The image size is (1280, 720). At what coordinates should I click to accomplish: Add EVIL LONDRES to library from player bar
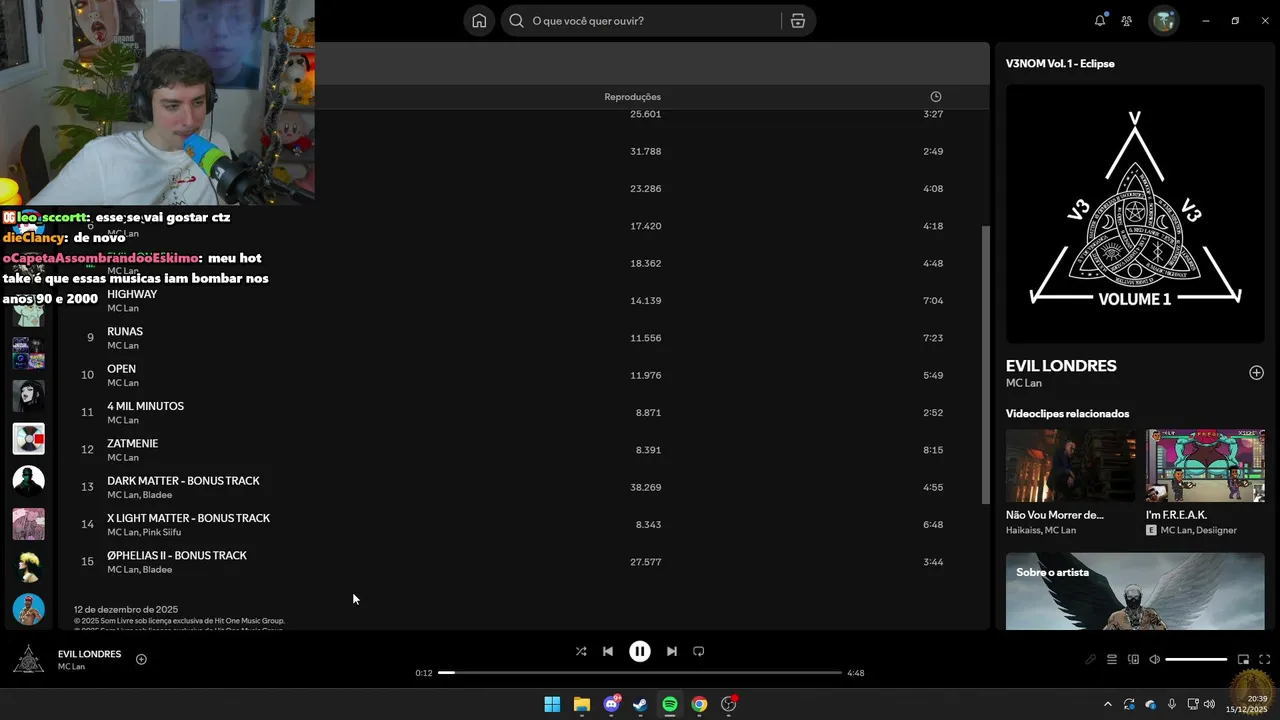click(x=141, y=659)
